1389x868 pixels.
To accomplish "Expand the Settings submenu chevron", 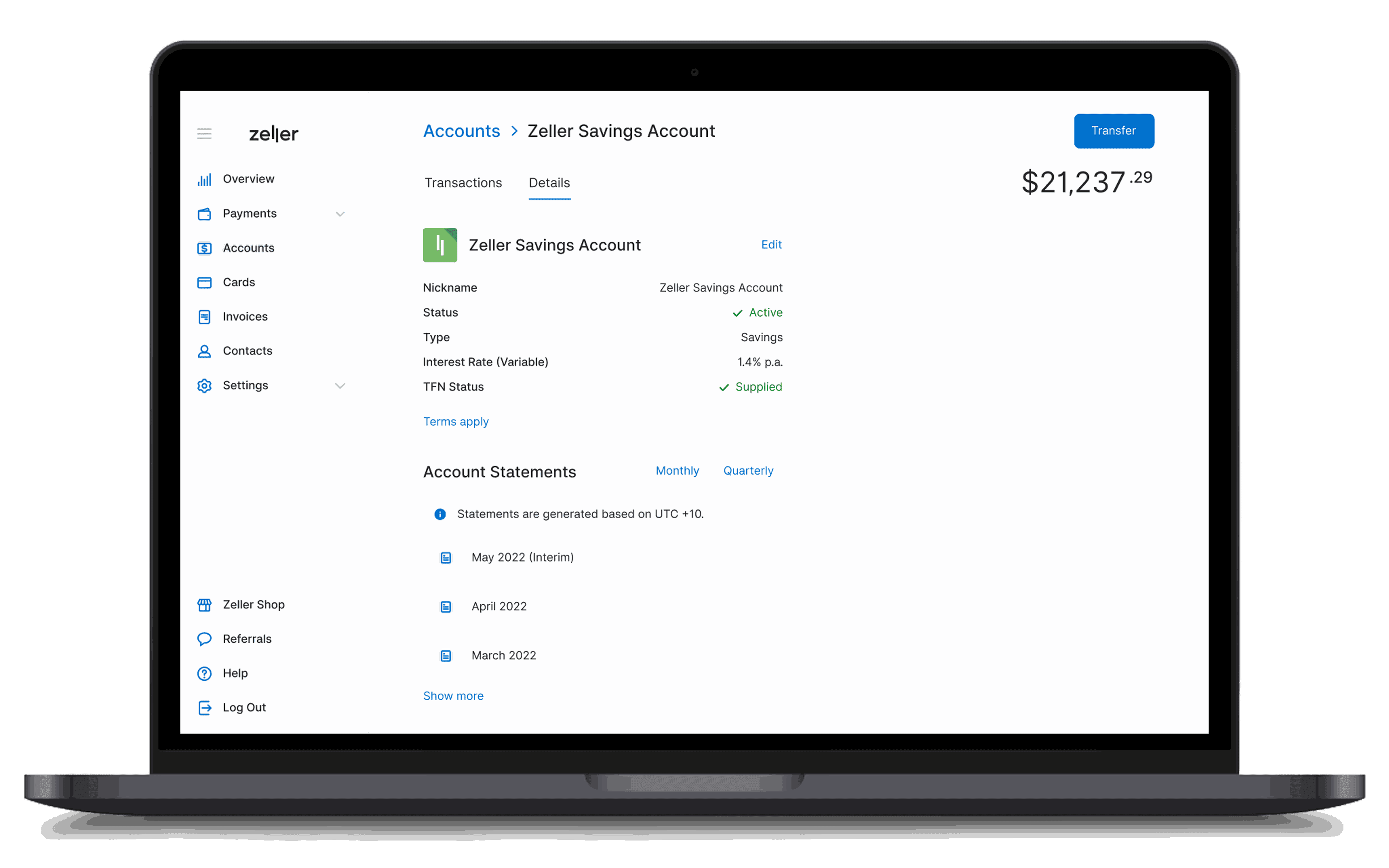I will [x=340, y=386].
